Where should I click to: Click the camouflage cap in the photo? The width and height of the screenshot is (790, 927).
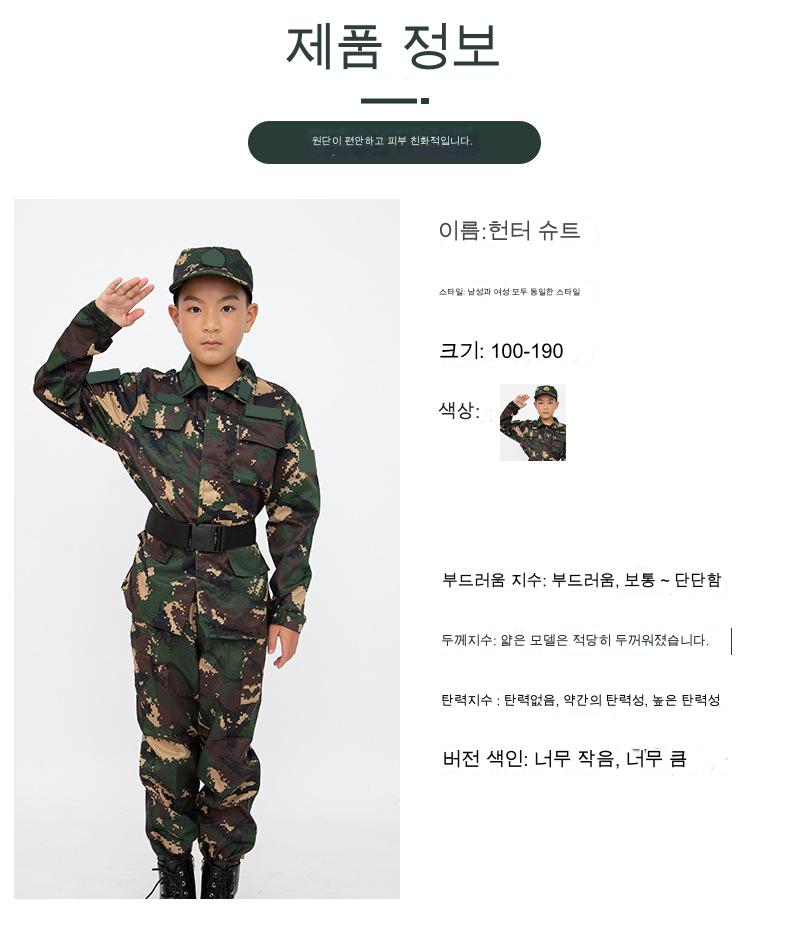pyautogui.click(x=211, y=271)
